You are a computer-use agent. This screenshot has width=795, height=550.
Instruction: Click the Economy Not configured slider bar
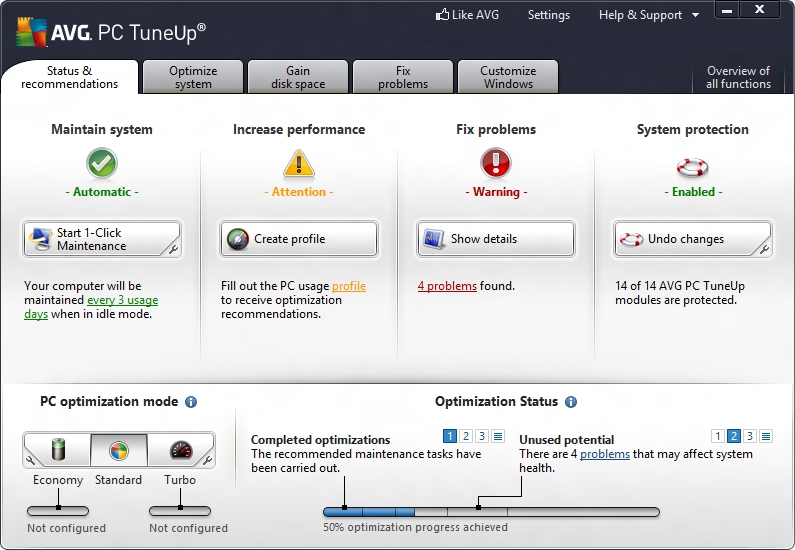pos(58,511)
